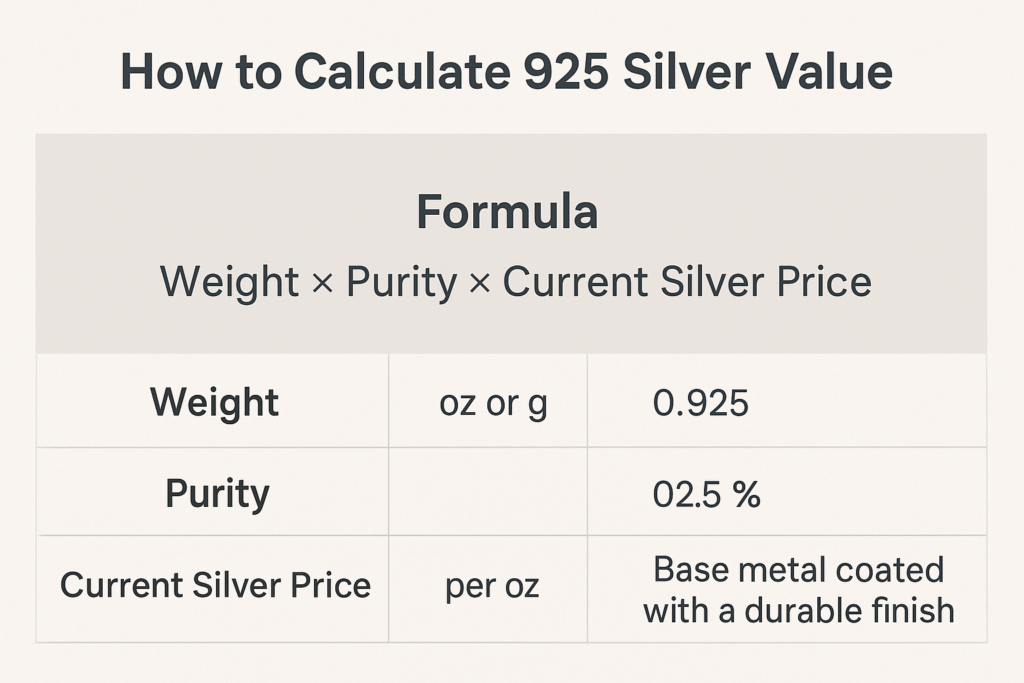
Task: Click the multiplication sign after formula "Purity"
Action: click(480, 283)
